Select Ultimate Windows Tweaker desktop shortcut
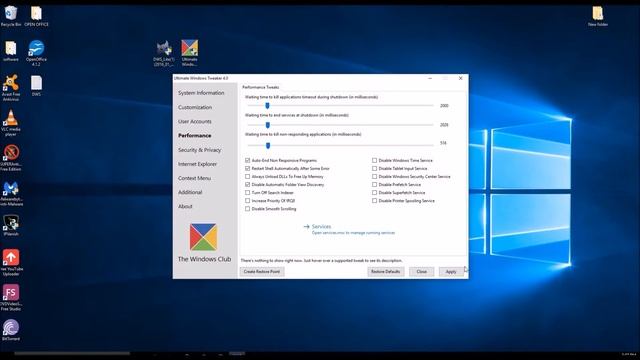The image size is (640, 360). click(x=189, y=53)
